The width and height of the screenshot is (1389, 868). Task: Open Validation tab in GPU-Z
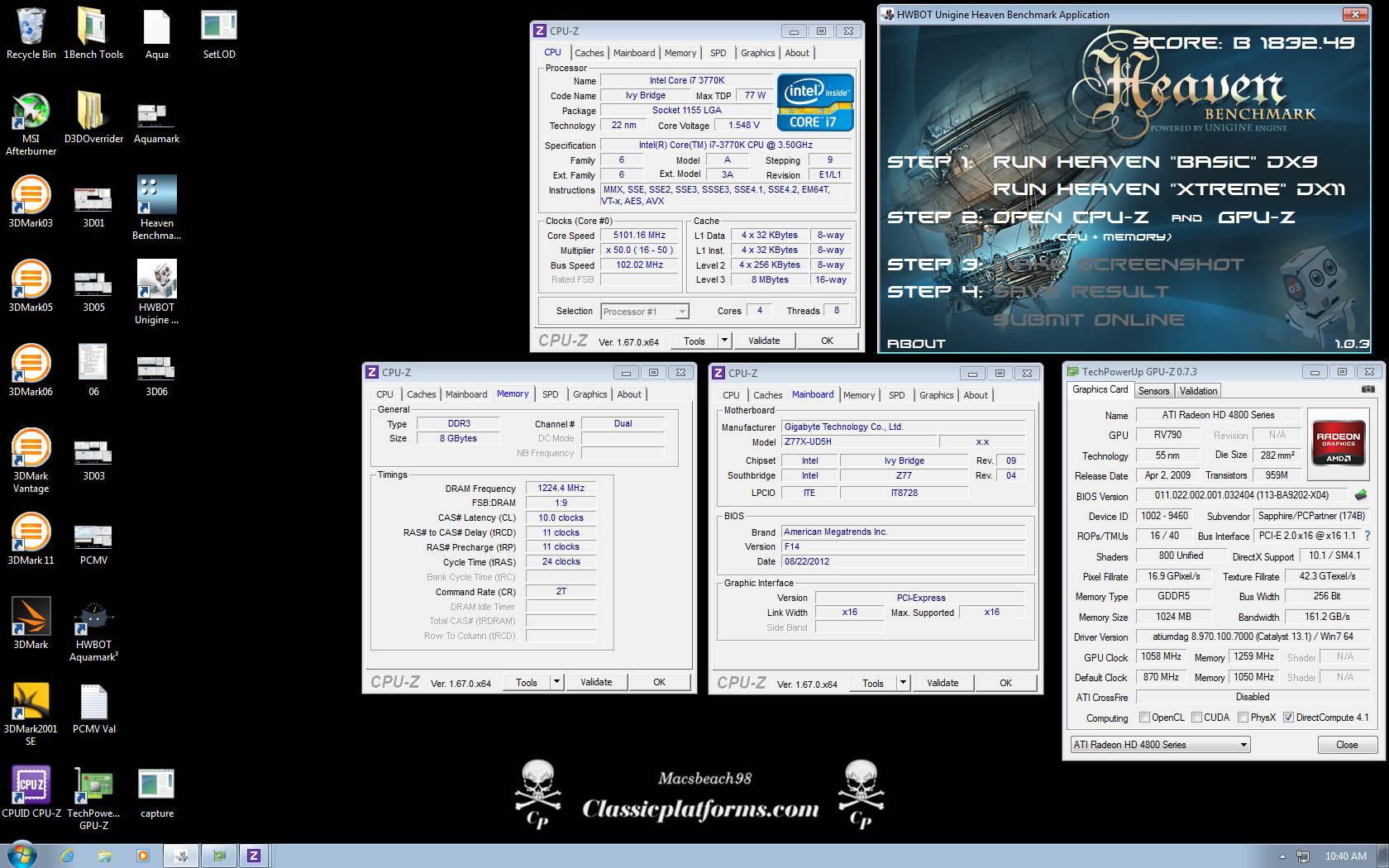(1198, 391)
